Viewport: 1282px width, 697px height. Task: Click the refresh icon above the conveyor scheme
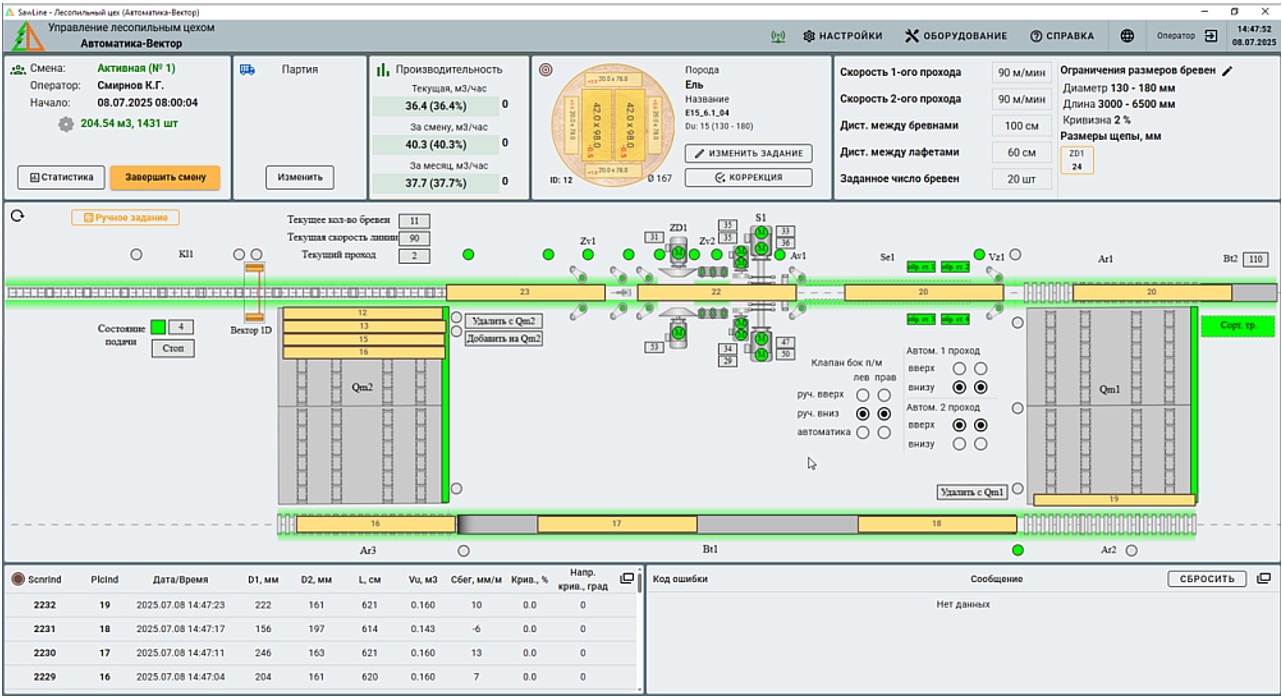coord(17,215)
